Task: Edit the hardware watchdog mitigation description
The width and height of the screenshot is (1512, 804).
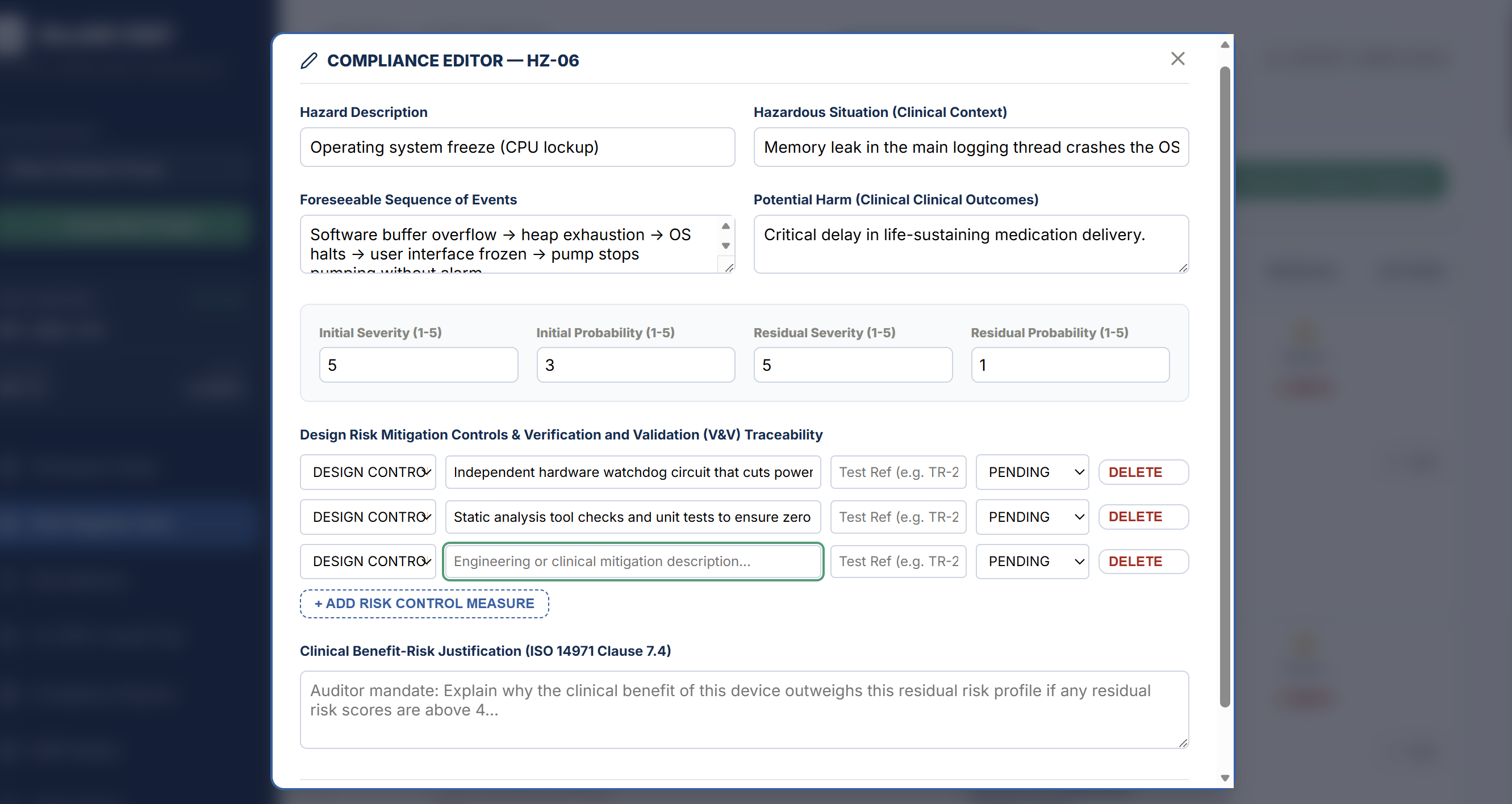Action: click(633, 472)
